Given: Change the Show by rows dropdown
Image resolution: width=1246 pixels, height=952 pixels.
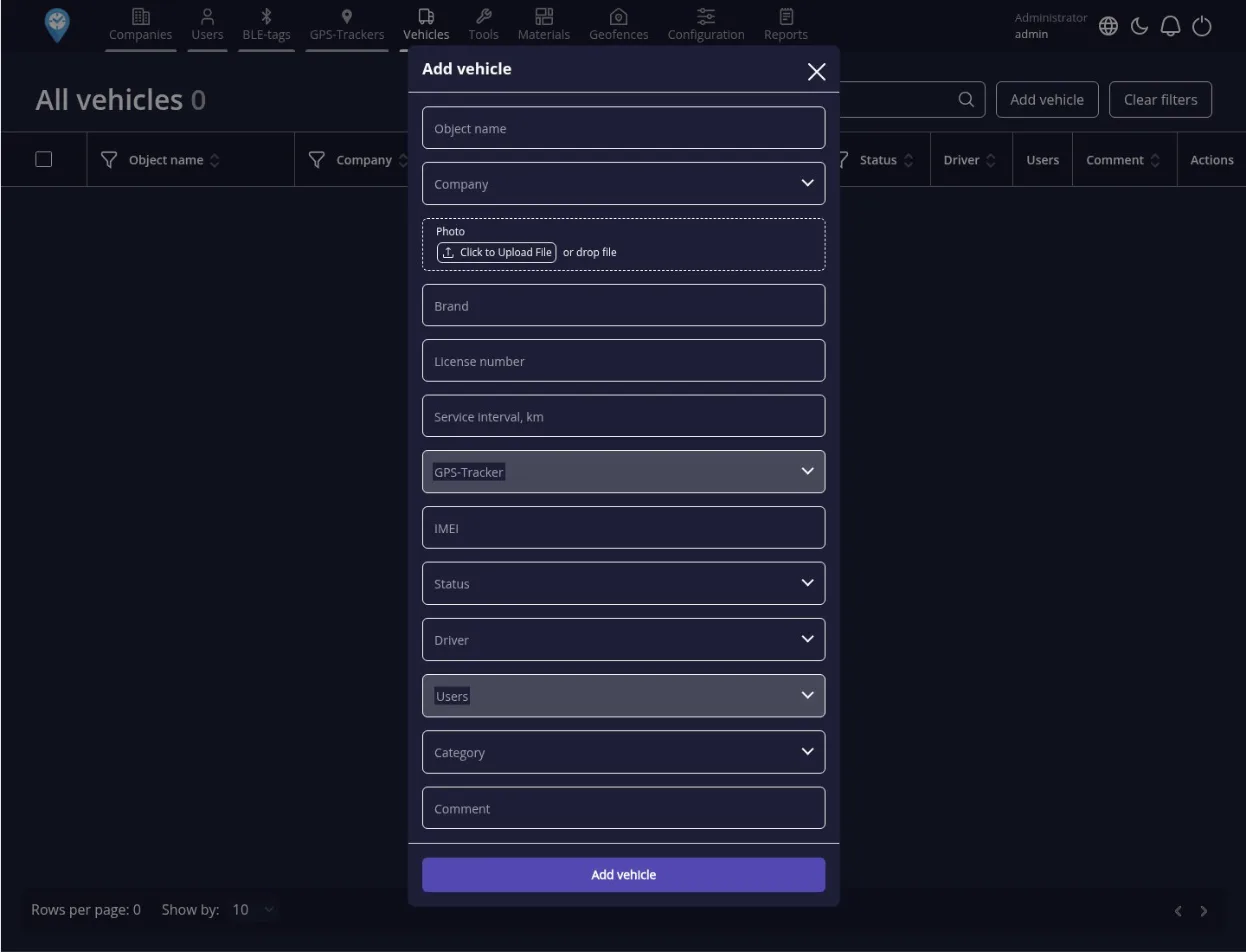Looking at the screenshot, I should tap(252, 910).
